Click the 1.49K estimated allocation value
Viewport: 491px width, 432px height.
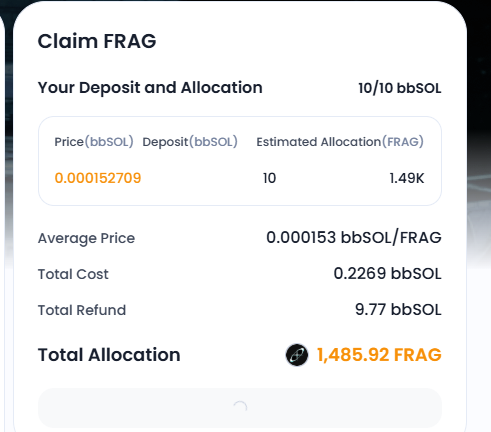tap(407, 178)
